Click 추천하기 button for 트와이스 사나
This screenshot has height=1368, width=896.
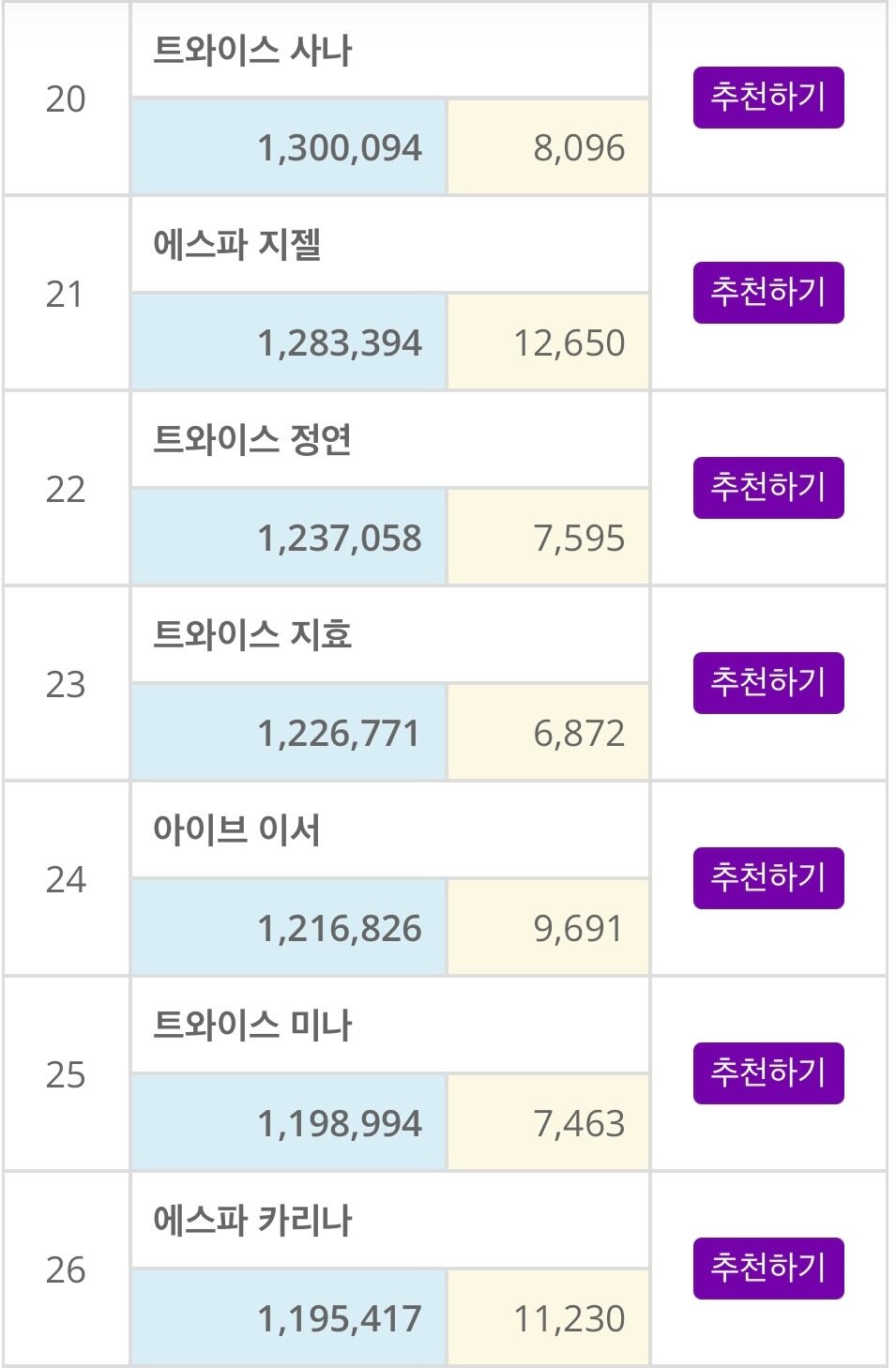coord(768,98)
